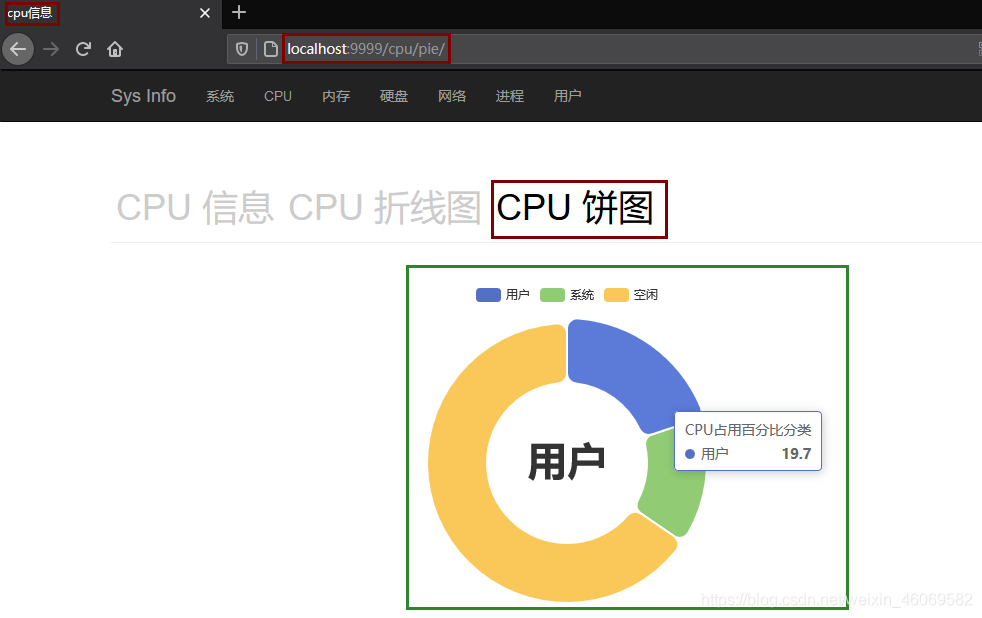982x618 pixels.
Task: Open a new browser tab
Action: pyautogui.click(x=238, y=13)
